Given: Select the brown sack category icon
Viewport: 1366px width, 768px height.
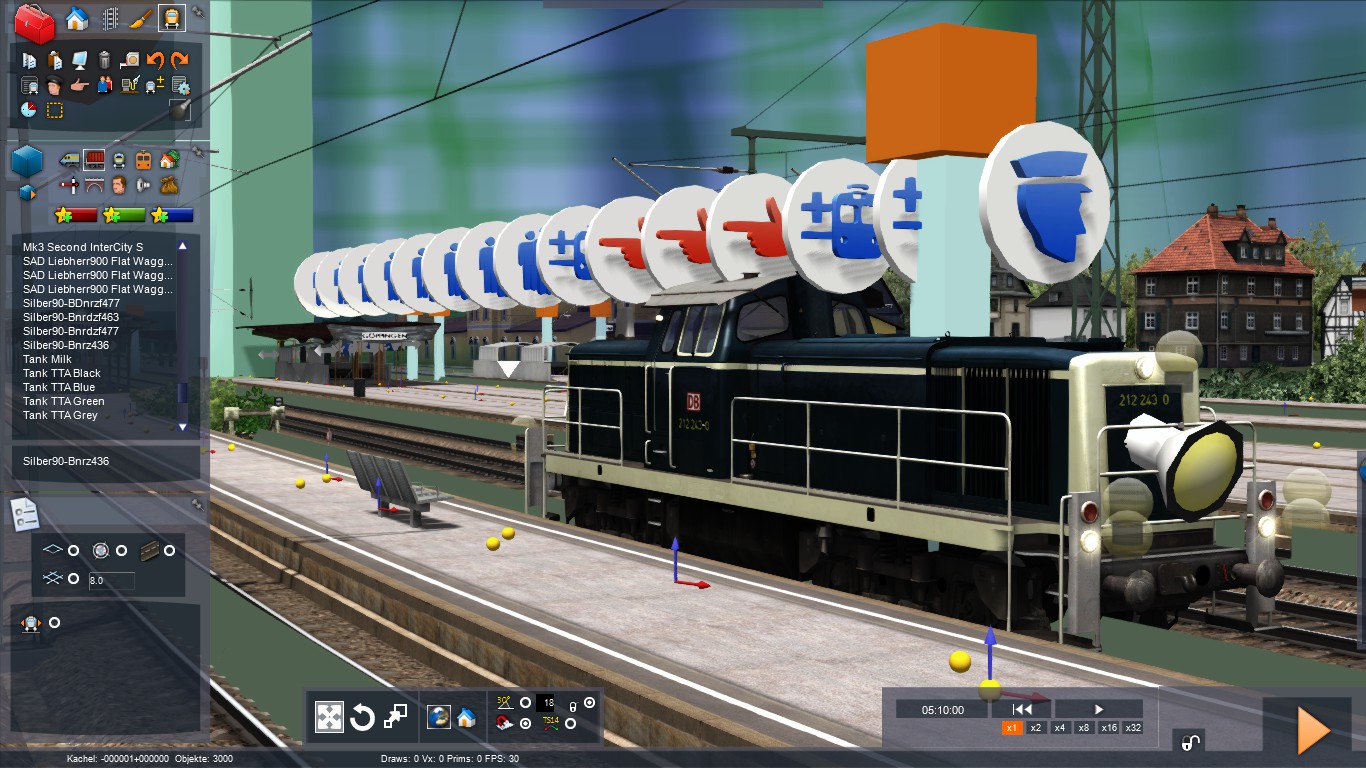Looking at the screenshot, I should tap(168, 184).
